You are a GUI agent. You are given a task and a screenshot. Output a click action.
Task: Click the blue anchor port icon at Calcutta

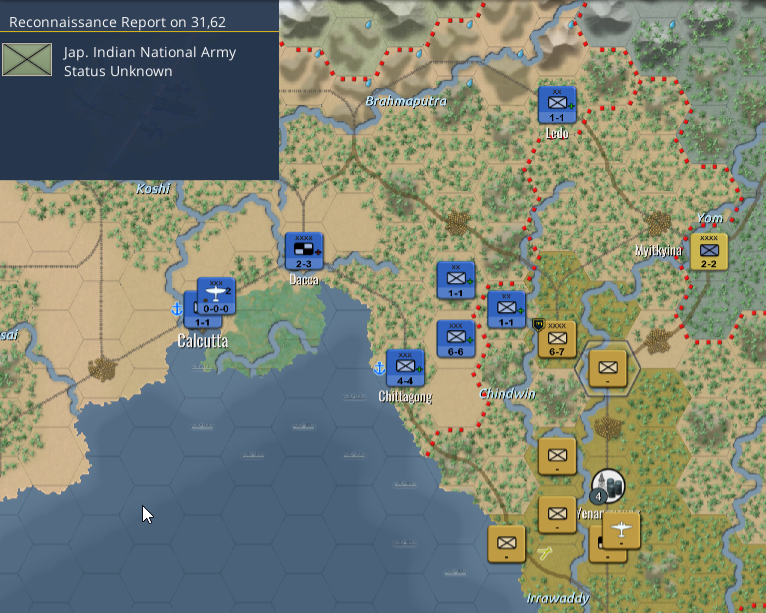click(176, 309)
